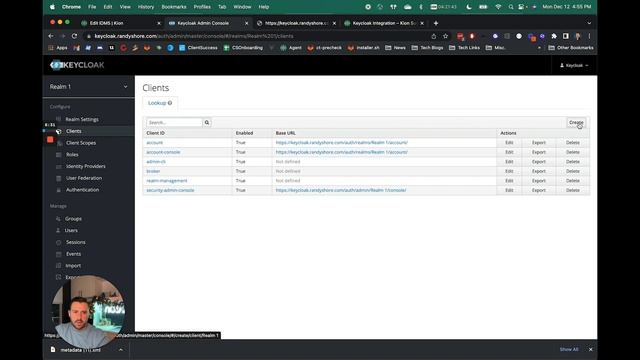
Task: Focus the client search input field
Action: [x=174, y=122]
